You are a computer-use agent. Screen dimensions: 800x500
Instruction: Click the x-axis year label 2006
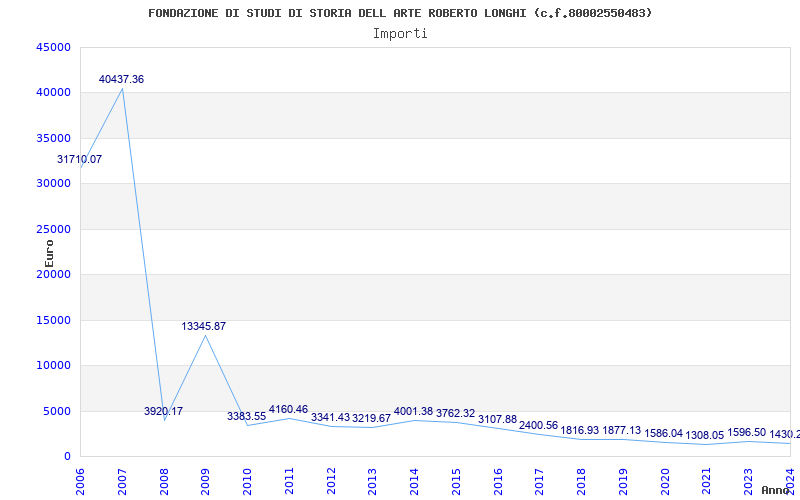tap(80, 482)
